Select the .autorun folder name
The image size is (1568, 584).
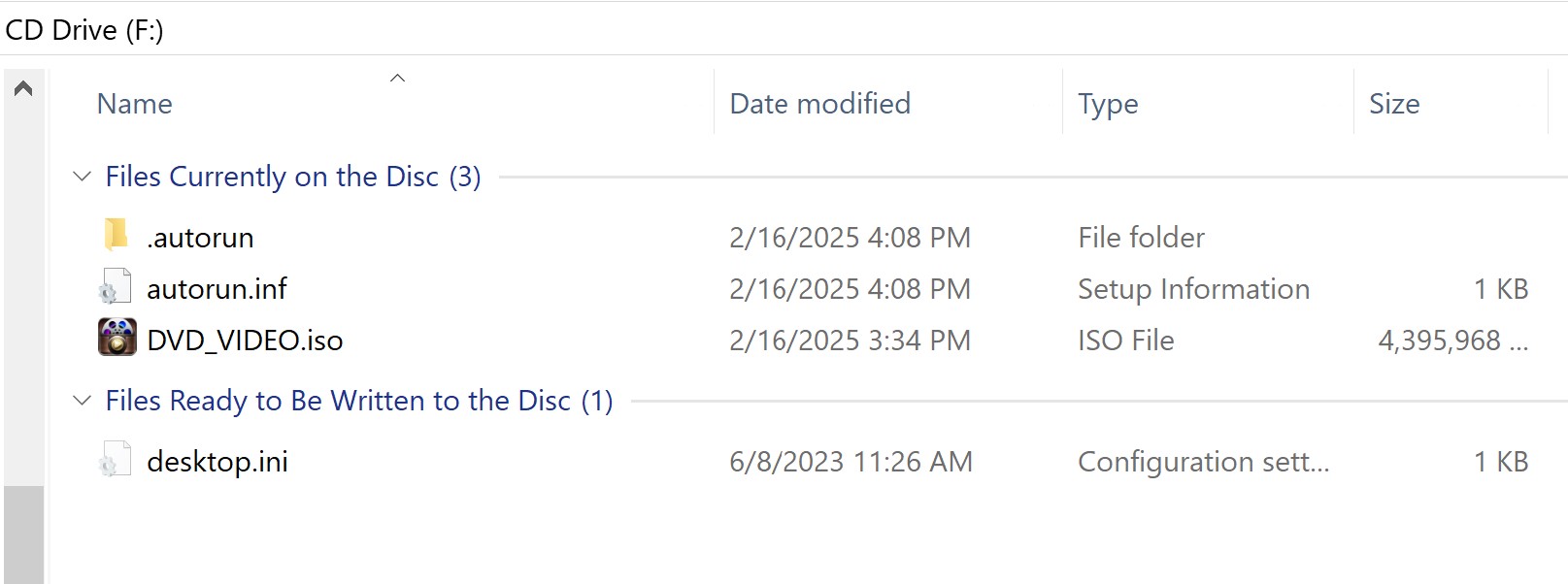[200, 238]
